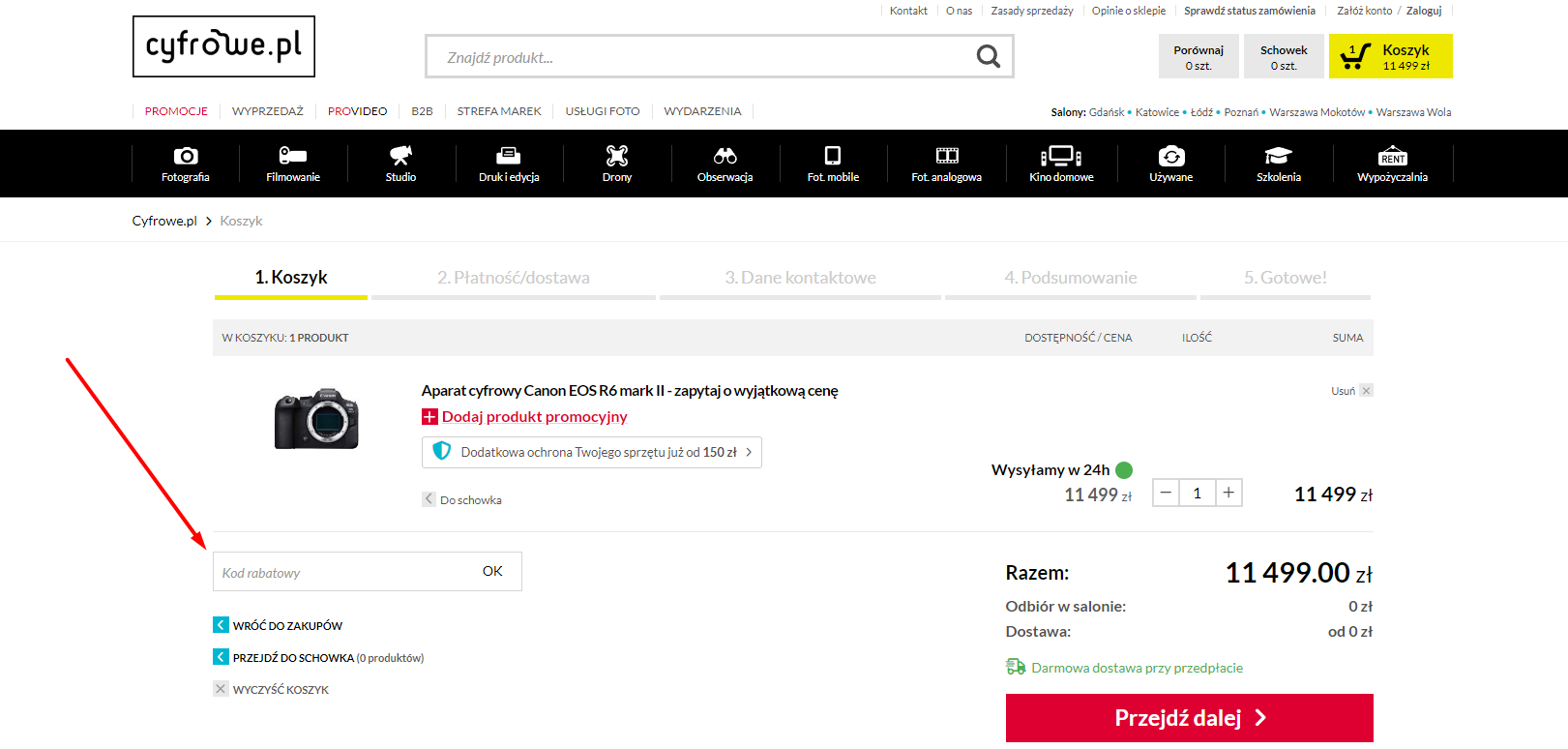This screenshot has height=749, width=1568.
Task: Click the Wróć do zakupów arrow icon
Action: [x=221, y=625]
